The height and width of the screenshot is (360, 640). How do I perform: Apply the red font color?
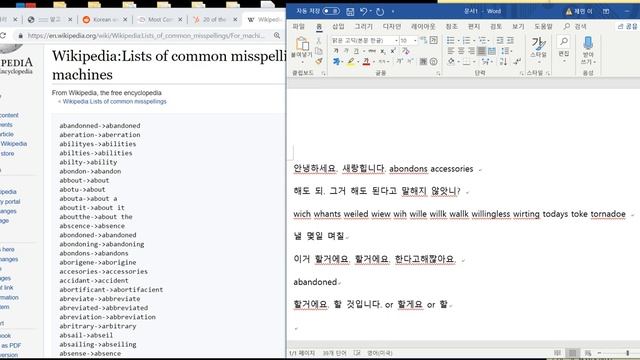(366, 62)
